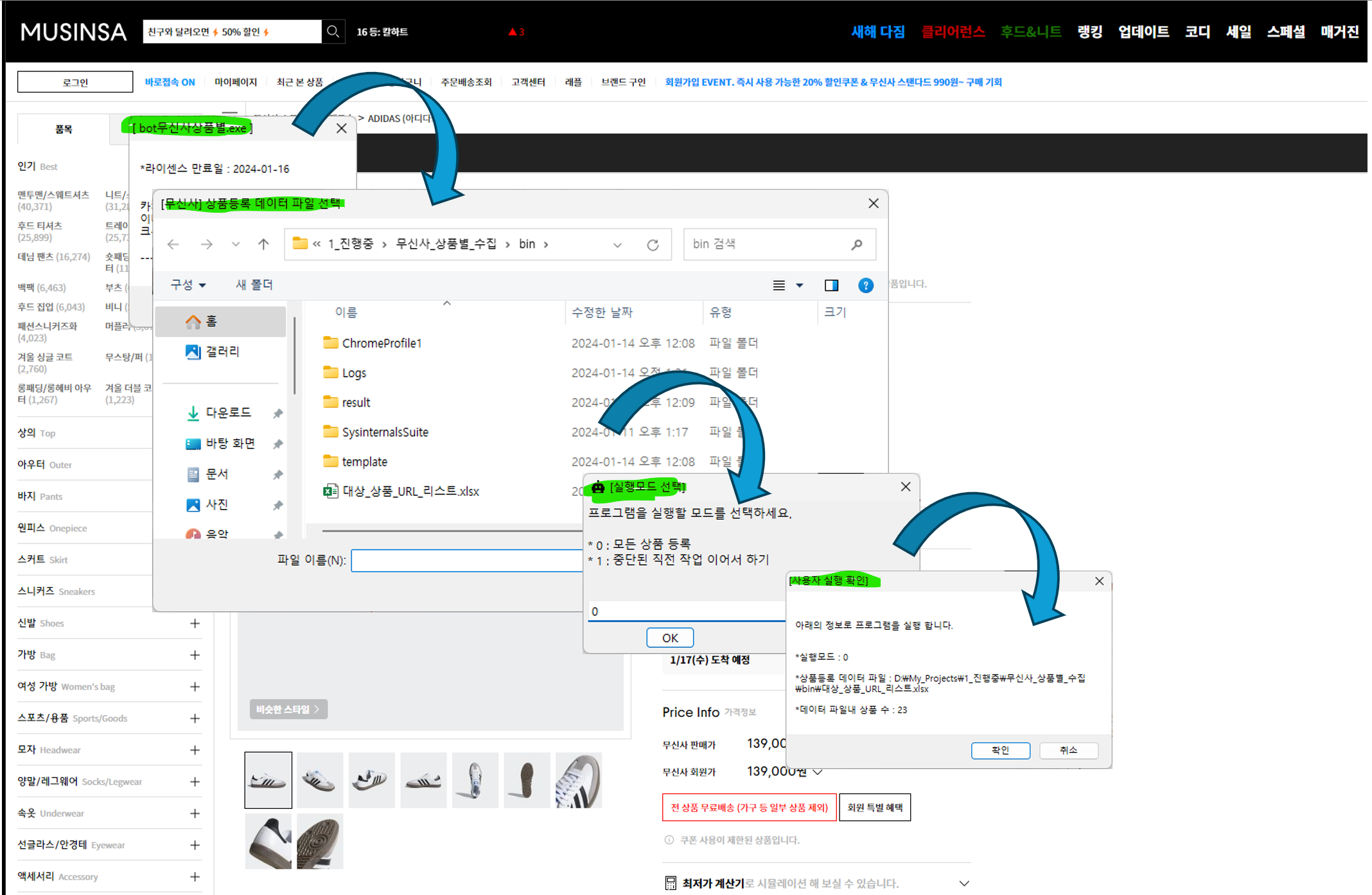Click the bin search magnifier icon
The image size is (1372, 895).
click(x=857, y=245)
